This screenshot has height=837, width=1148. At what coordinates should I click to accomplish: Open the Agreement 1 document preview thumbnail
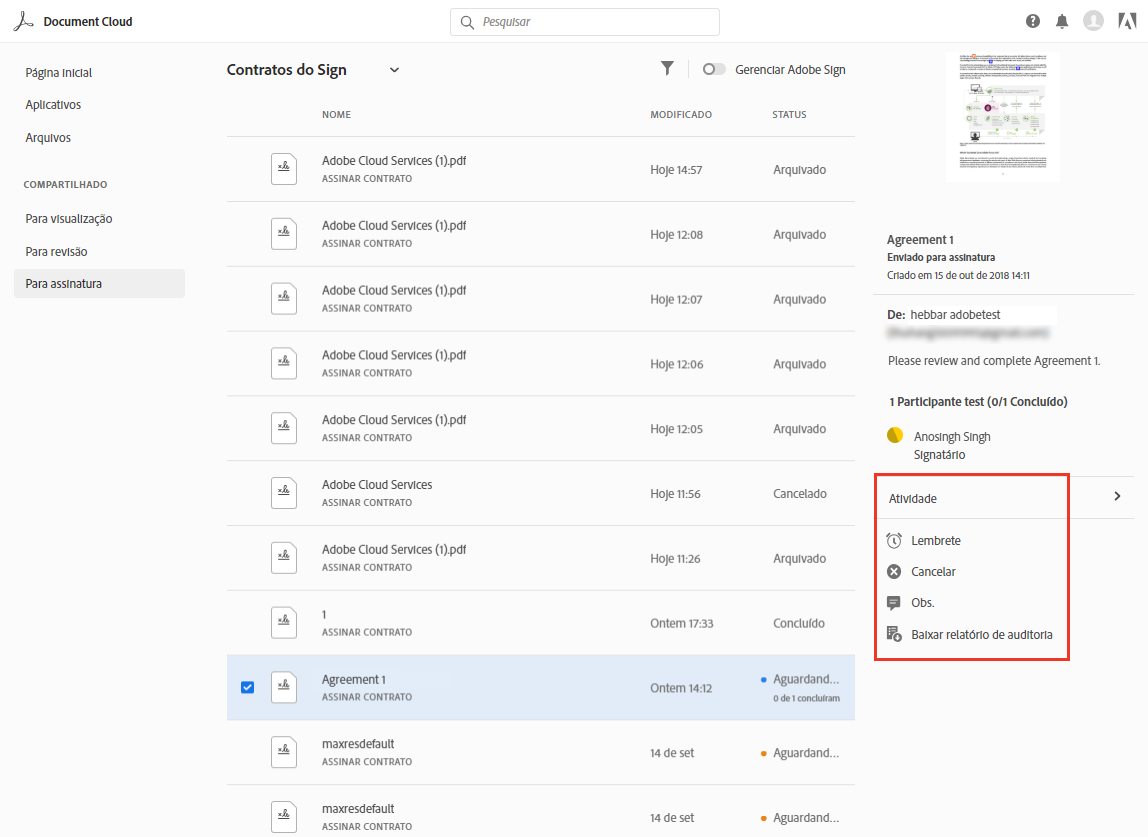point(1002,115)
